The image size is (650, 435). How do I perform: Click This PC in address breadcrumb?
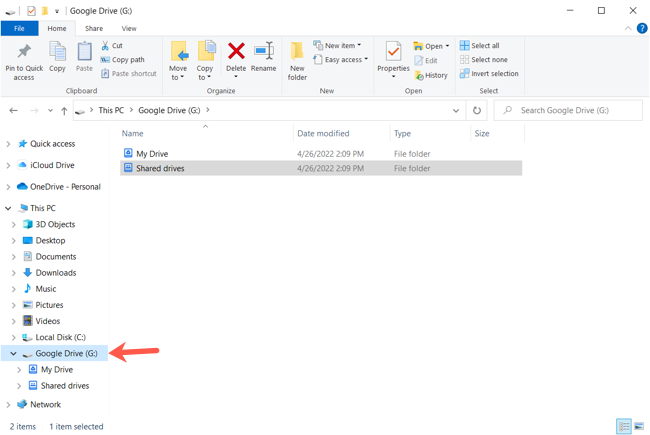pos(111,110)
